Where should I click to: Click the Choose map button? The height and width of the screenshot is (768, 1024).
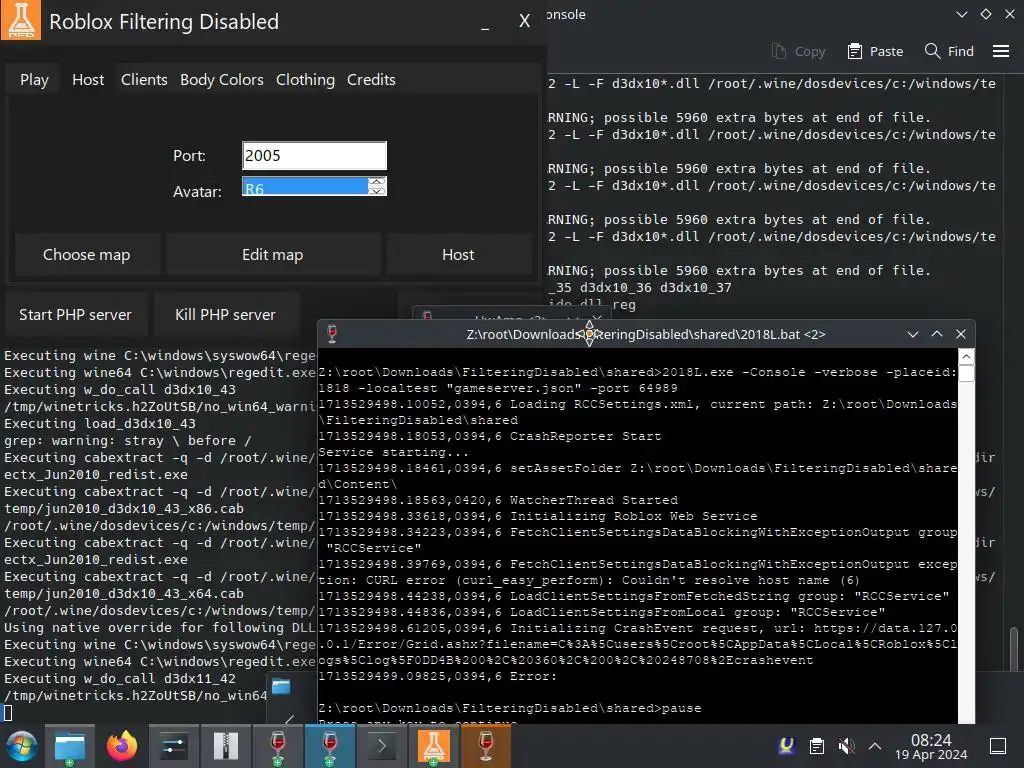click(x=87, y=255)
